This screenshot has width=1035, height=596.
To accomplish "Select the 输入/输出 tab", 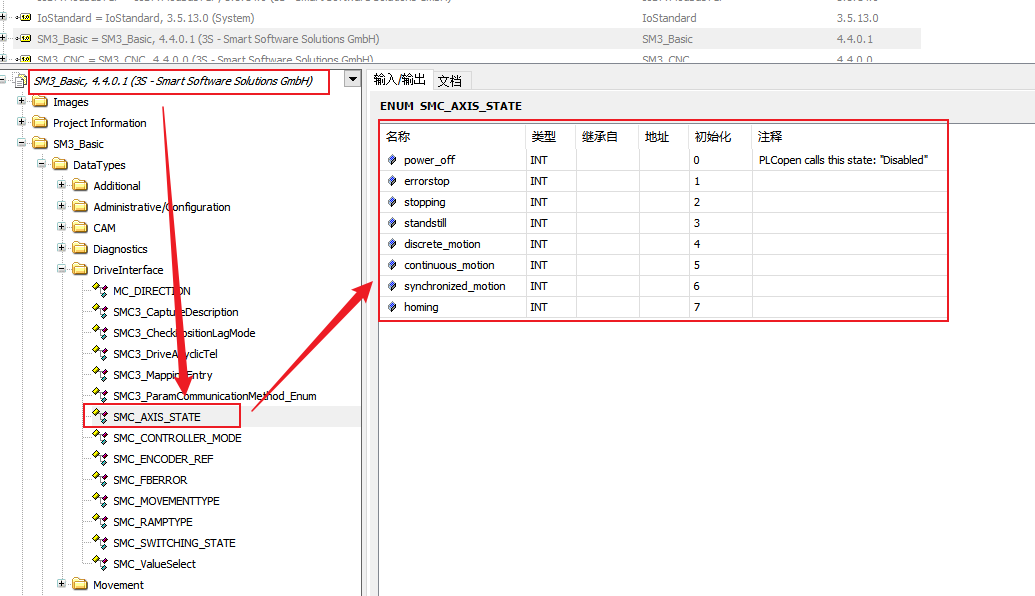I will (399, 80).
